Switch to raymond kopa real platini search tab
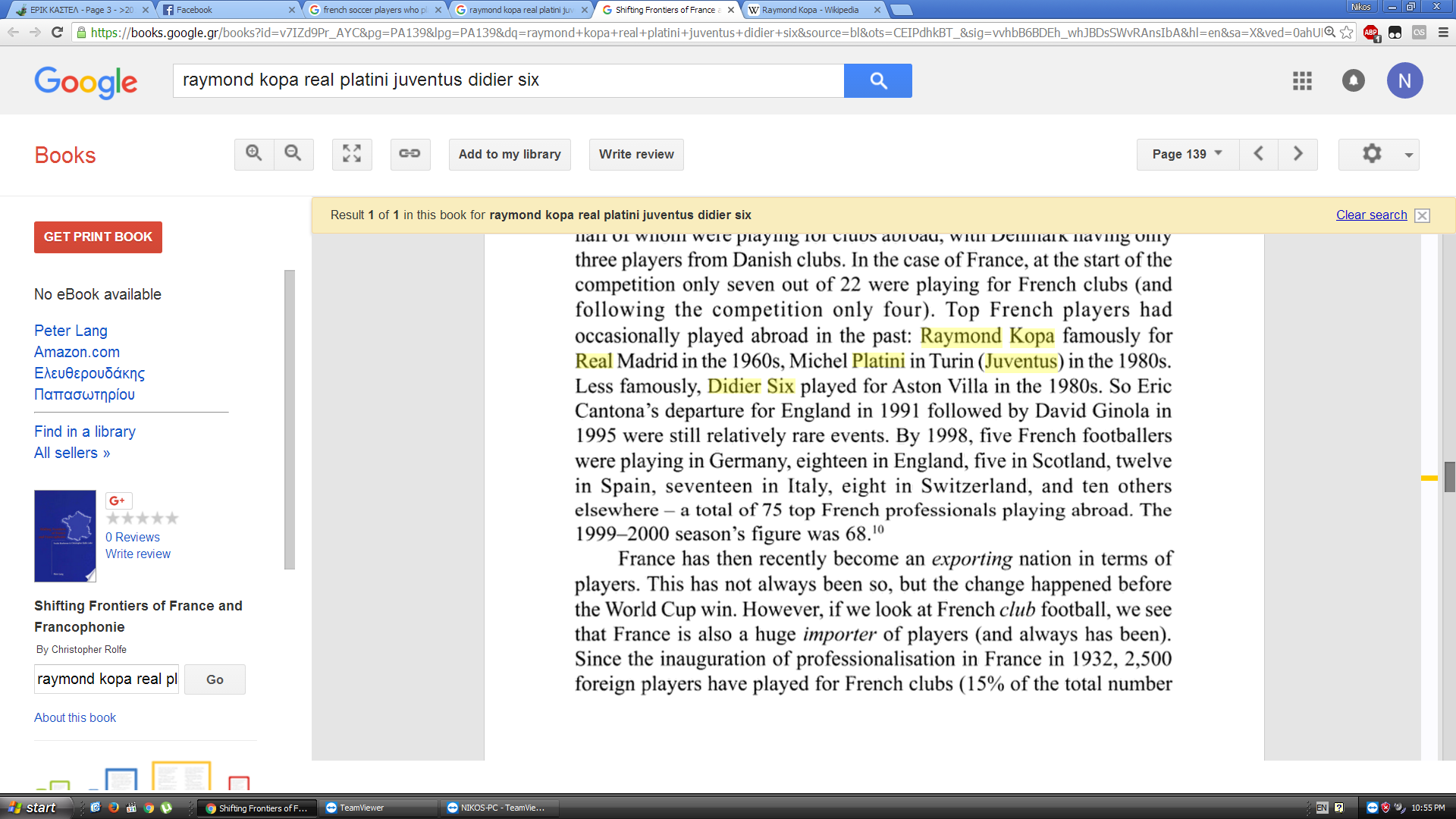This screenshot has width=1456, height=819. [x=521, y=10]
